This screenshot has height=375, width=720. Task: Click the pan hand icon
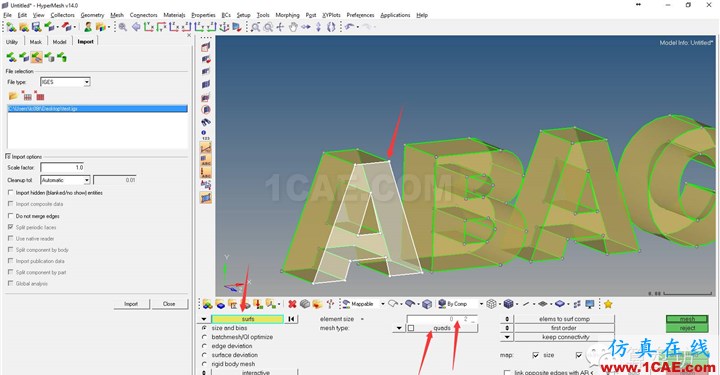[x=293, y=27]
